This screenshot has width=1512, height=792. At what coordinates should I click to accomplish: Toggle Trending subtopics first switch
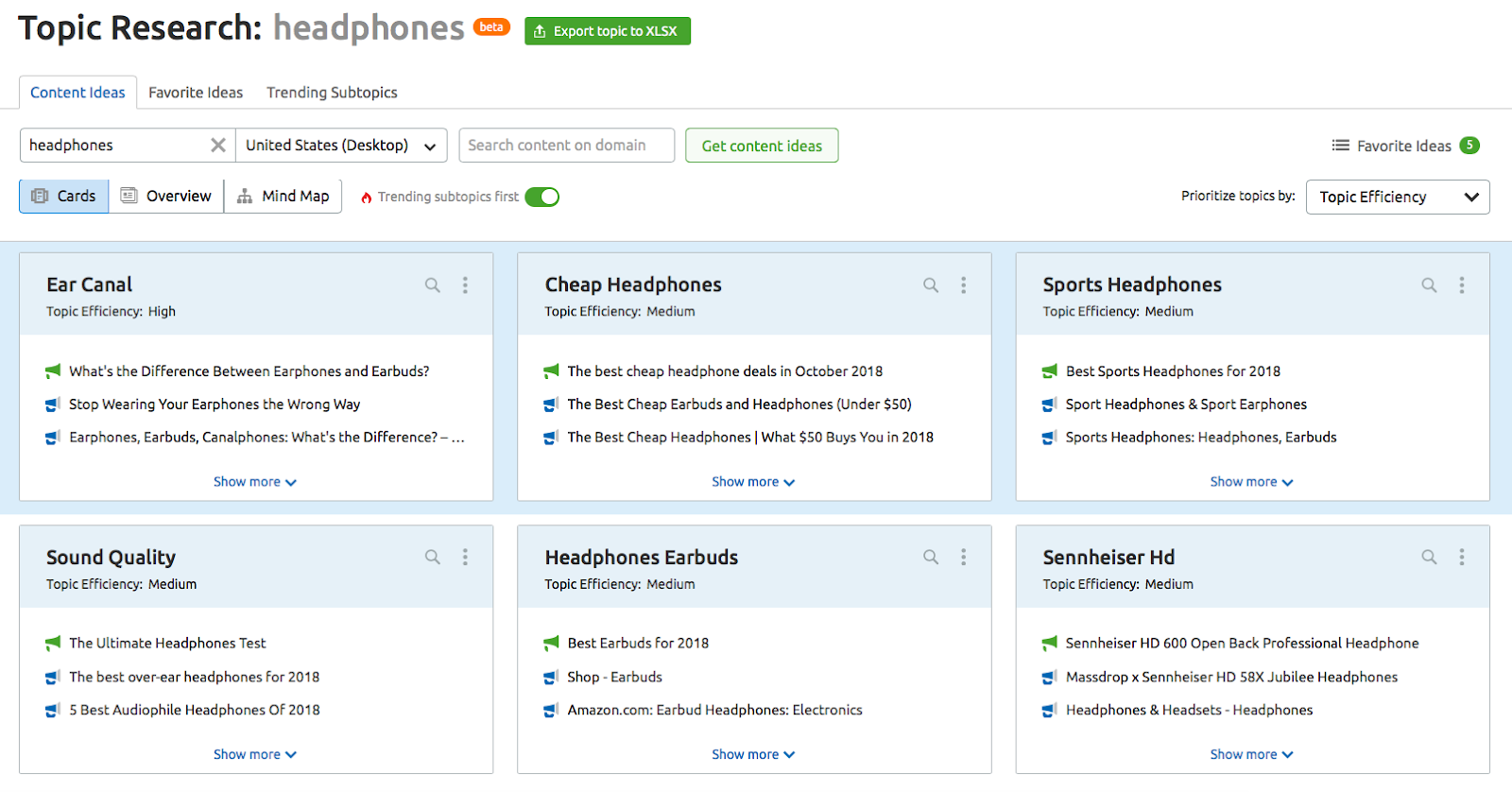coord(542,197)
